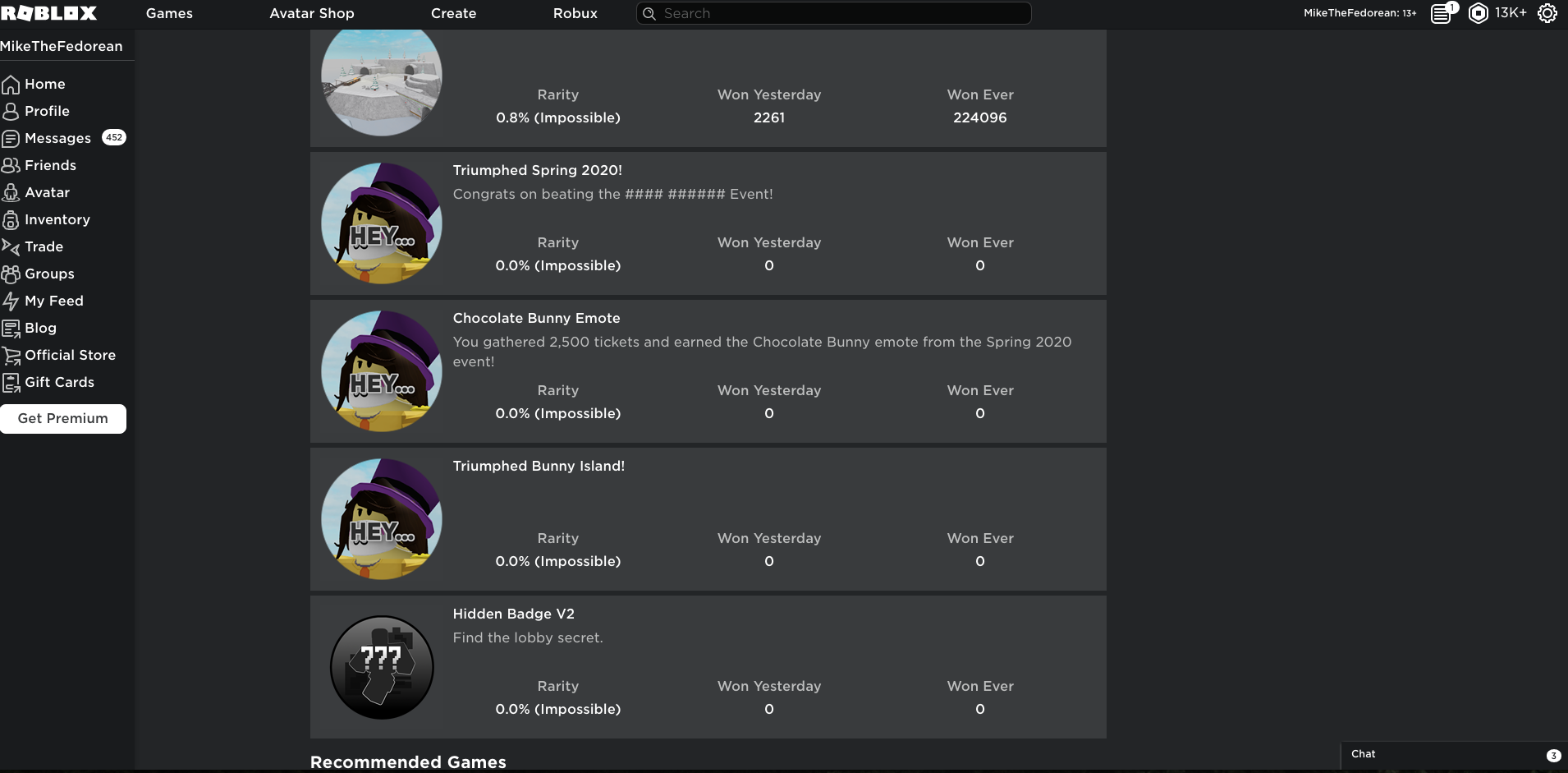
Task: Open the Games menu
Action: click(169, 13)
